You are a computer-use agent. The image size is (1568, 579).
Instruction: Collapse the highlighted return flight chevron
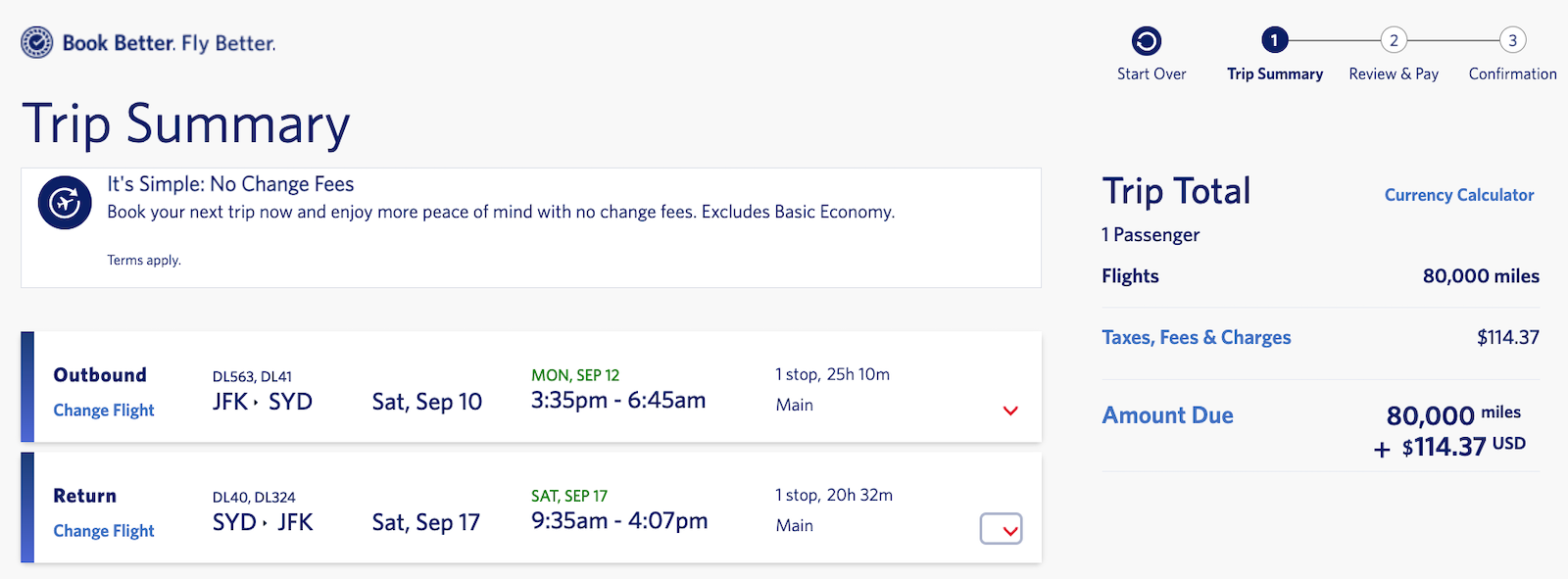(1001, 529)
